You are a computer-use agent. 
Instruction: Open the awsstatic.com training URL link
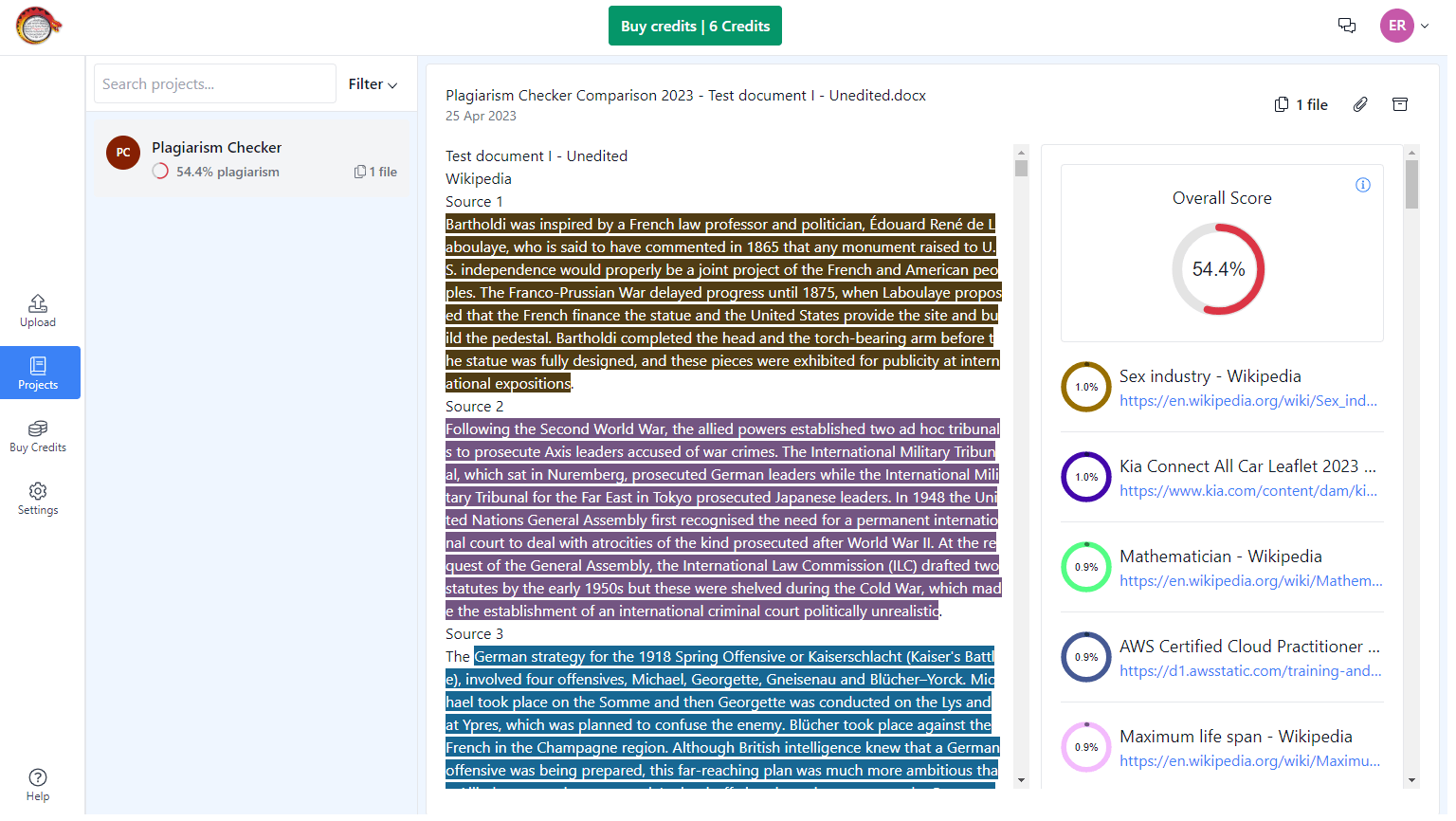click(1250, 671)
